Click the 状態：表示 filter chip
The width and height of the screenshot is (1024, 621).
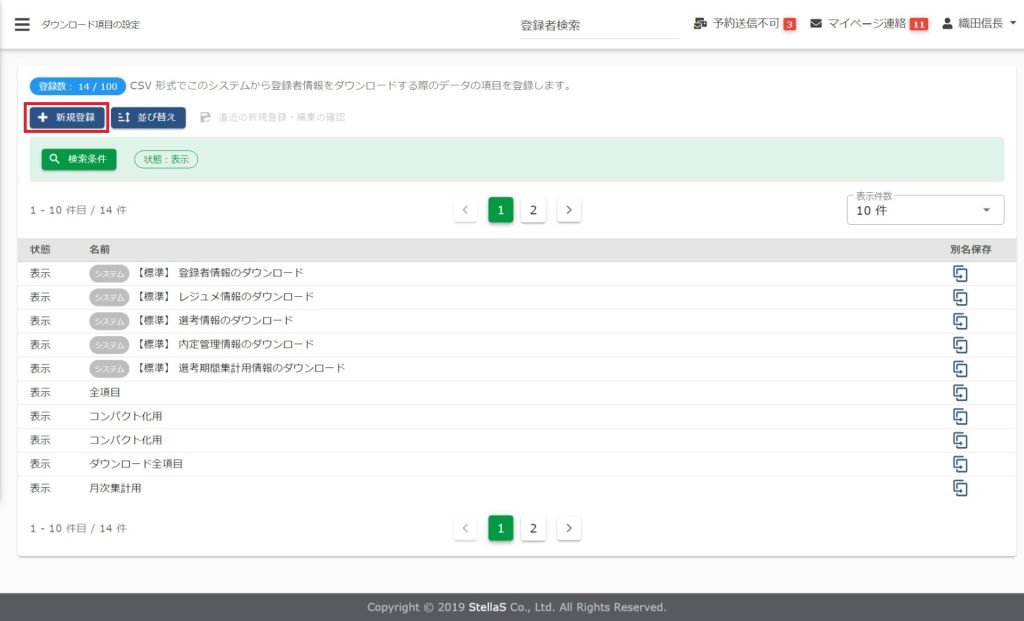click(166, 159)
